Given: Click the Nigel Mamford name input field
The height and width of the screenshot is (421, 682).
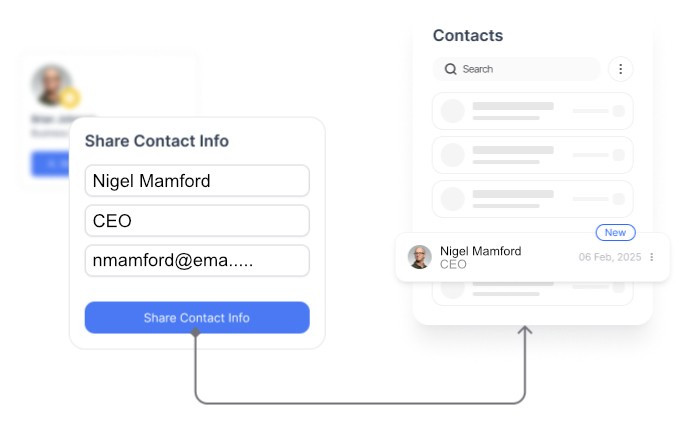Looking at the screenshot, I should [x=197, y=181].
